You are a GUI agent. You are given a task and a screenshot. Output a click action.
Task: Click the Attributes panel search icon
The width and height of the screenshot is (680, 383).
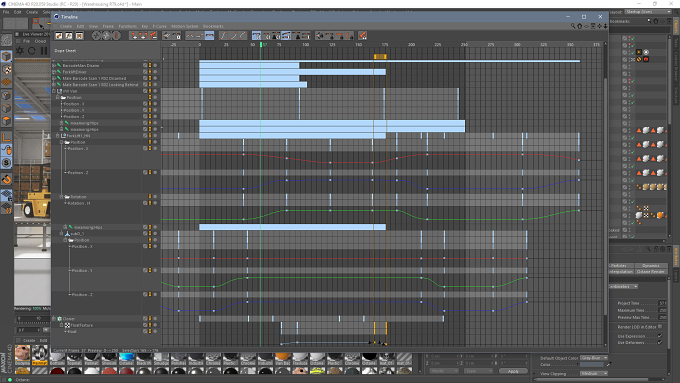tap(648, 249)
